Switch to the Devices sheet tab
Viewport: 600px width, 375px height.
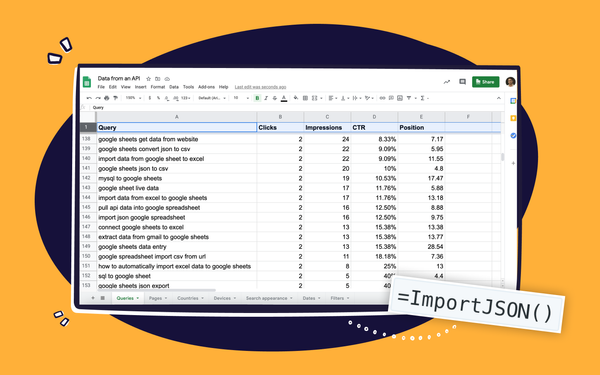pyautogui.click(x=225, y=298)
